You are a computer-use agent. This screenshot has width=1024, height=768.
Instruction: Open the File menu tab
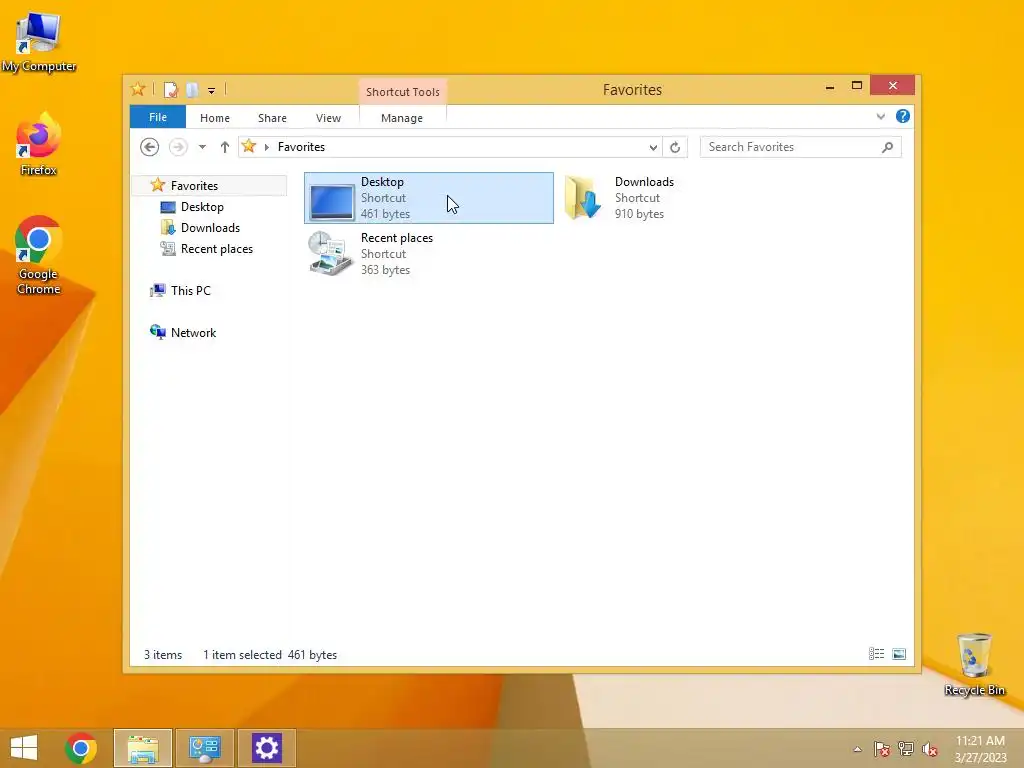(x=158, y=117)
